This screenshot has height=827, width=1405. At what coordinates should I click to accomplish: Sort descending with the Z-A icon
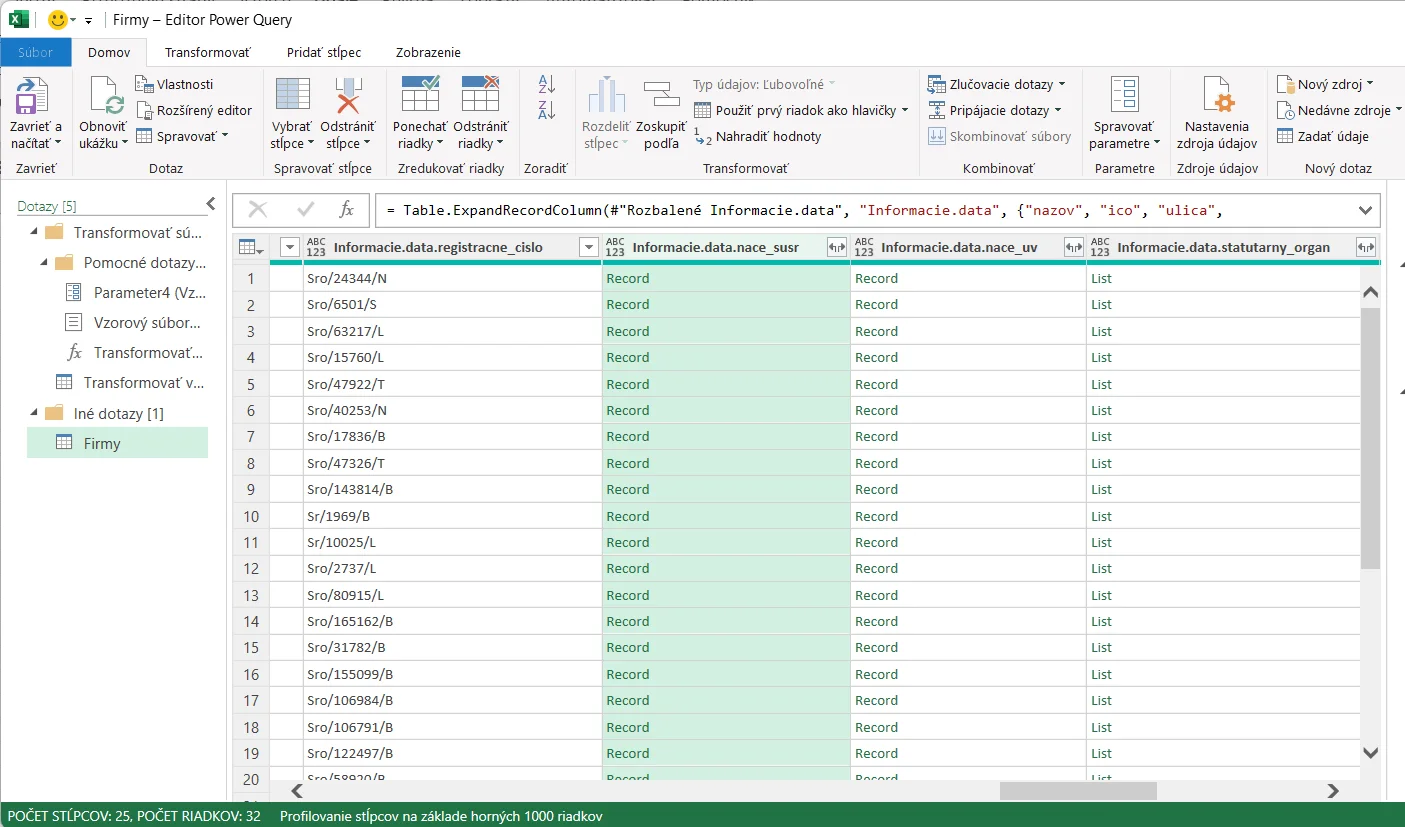click(x=546, y=110)
